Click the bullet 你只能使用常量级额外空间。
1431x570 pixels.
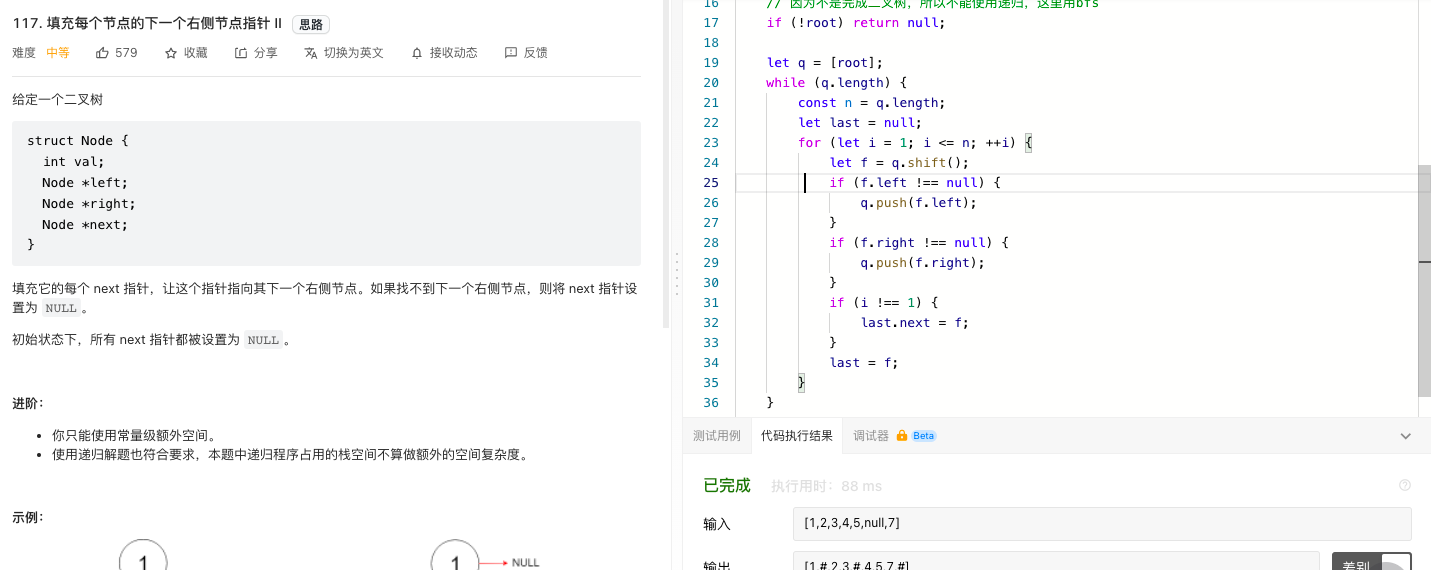click(x=134, y=436)
